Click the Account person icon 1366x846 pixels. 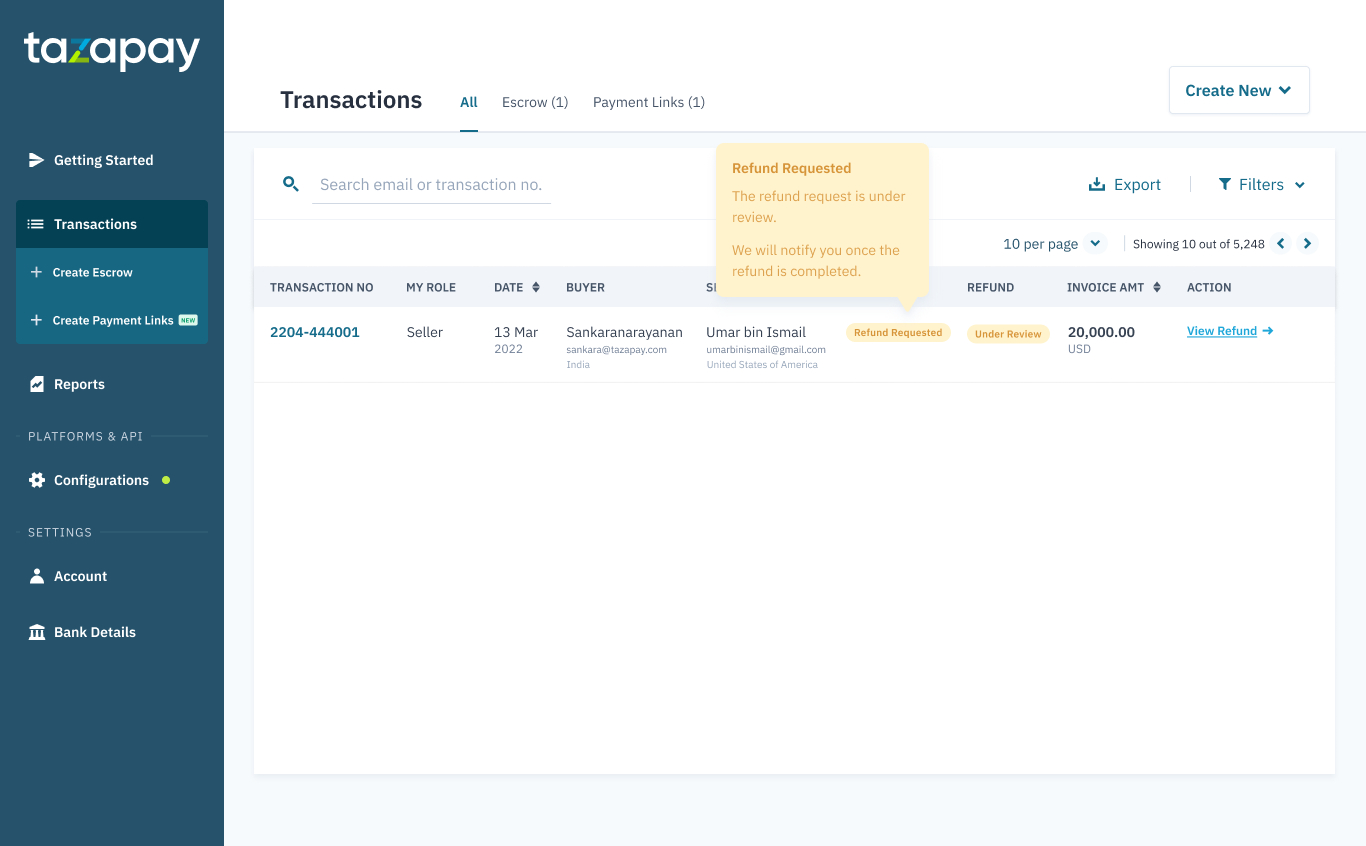tap(37, 576)
